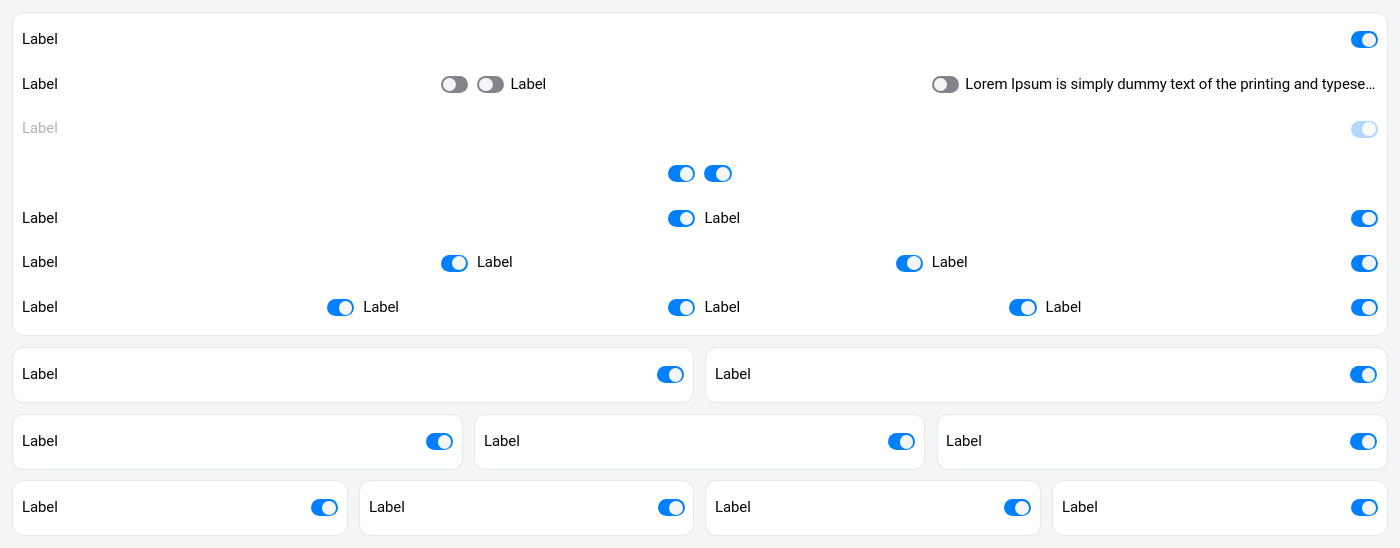Toggle the switch in the left half-width card
The image size is (1400, 548).
pos(670,375)
